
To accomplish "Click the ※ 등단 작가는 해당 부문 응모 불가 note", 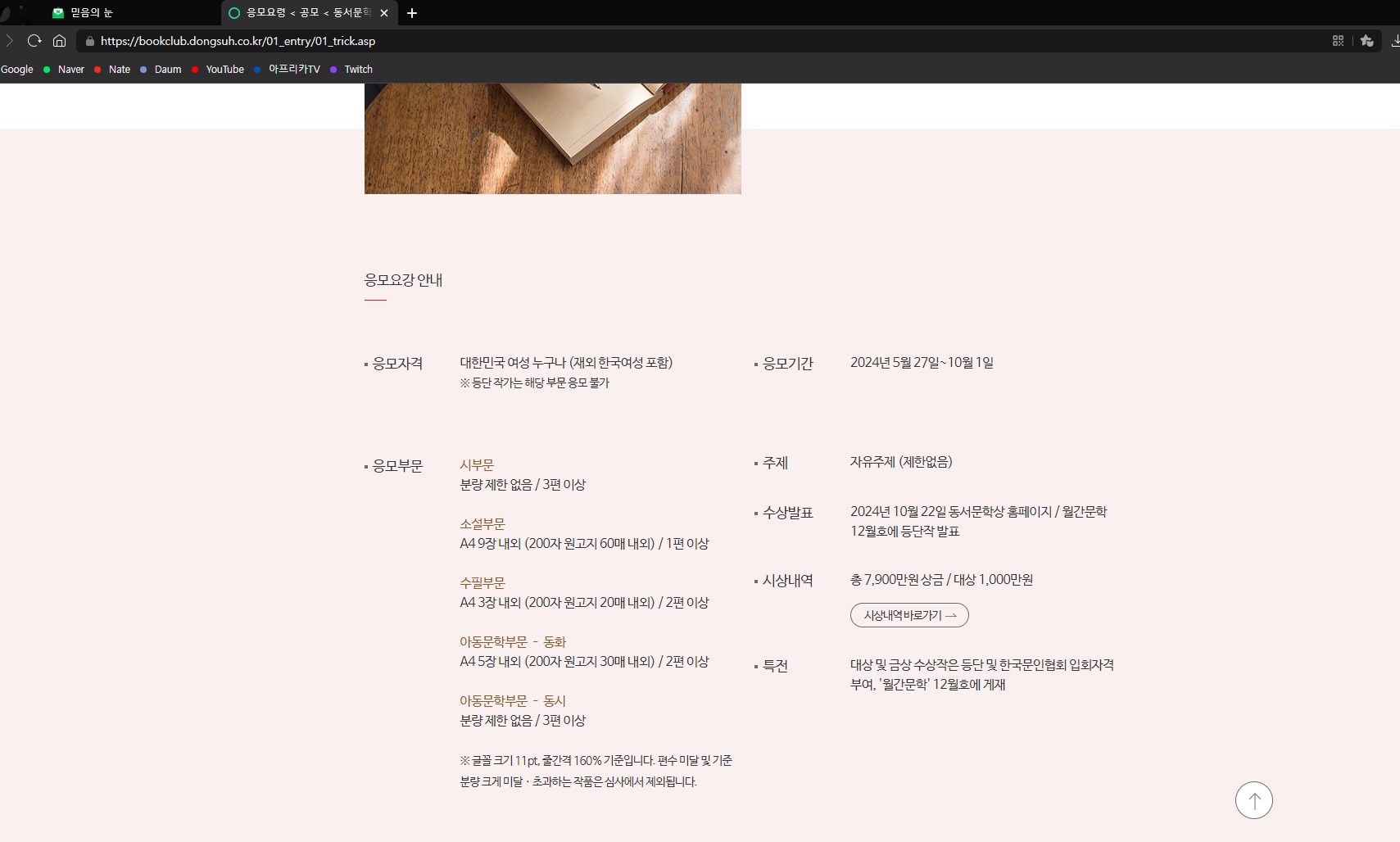I will tap(534, 383).
